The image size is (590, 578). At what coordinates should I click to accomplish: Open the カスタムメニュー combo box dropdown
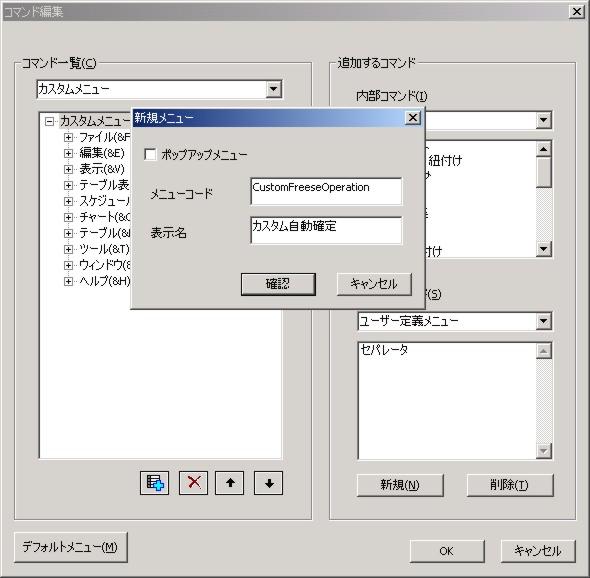tap(274, 89)
